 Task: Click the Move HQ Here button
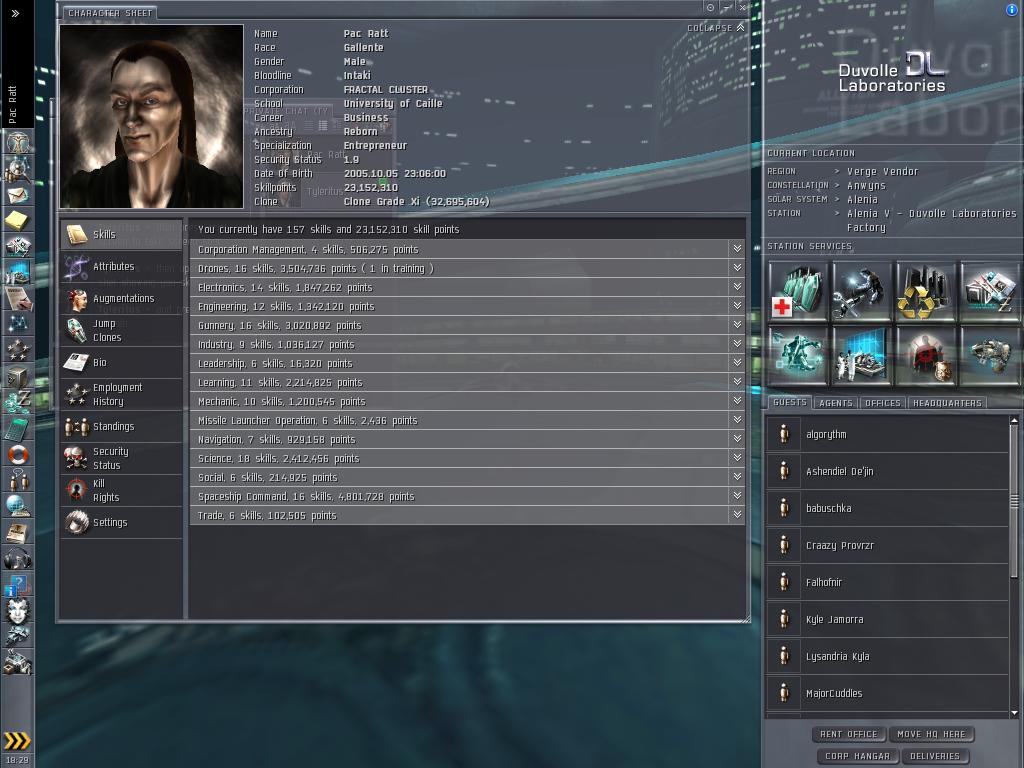931,734
